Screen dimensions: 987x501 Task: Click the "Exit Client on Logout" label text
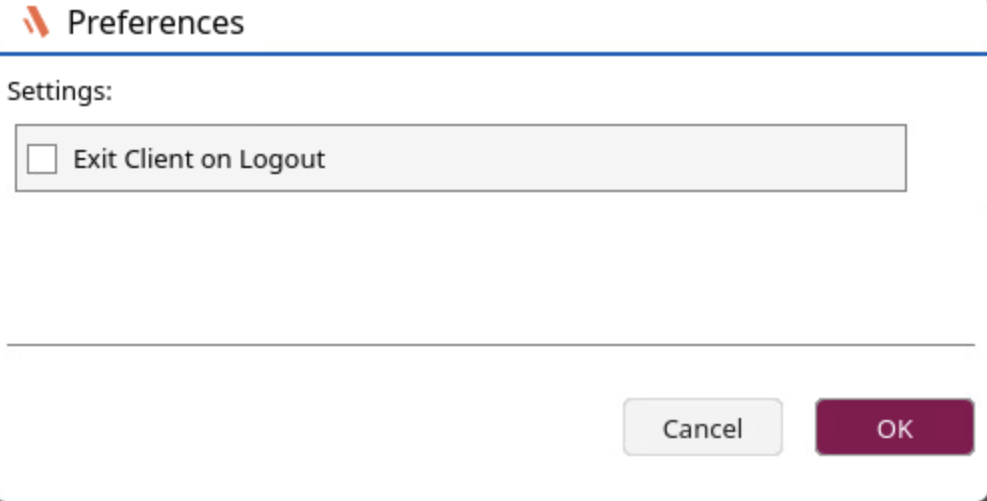click(x=199, y=158)
